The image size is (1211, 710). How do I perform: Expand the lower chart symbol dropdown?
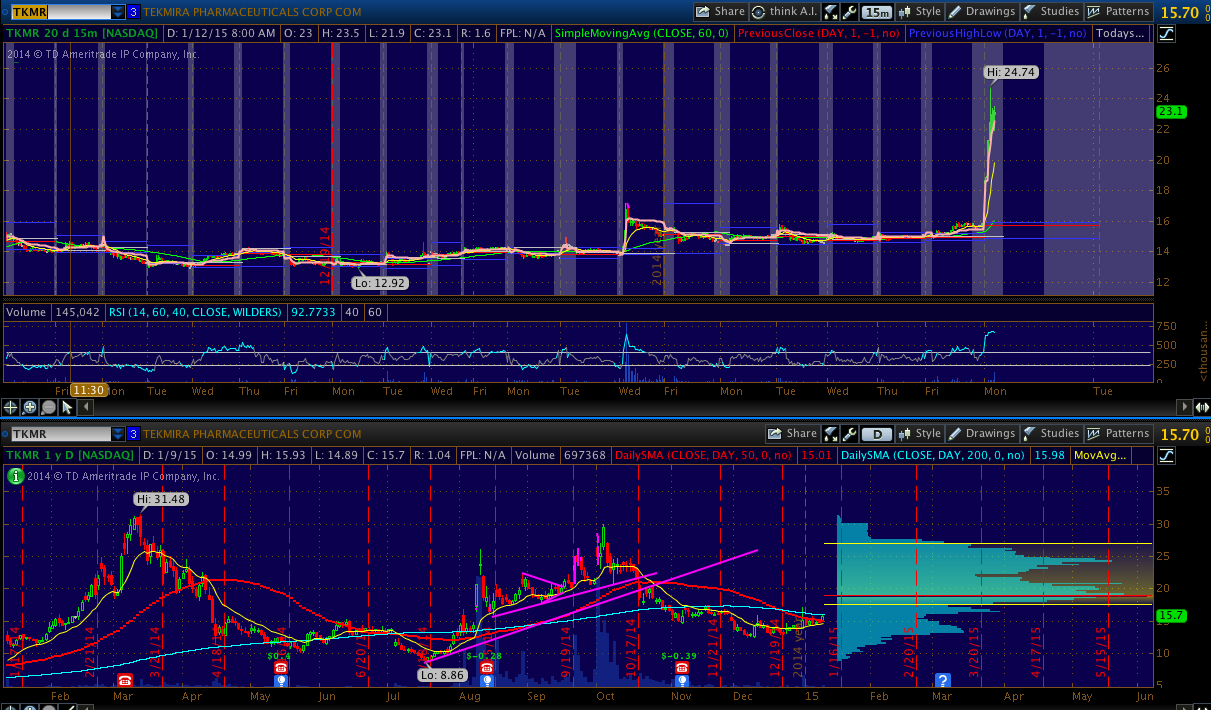click(118, 434)
